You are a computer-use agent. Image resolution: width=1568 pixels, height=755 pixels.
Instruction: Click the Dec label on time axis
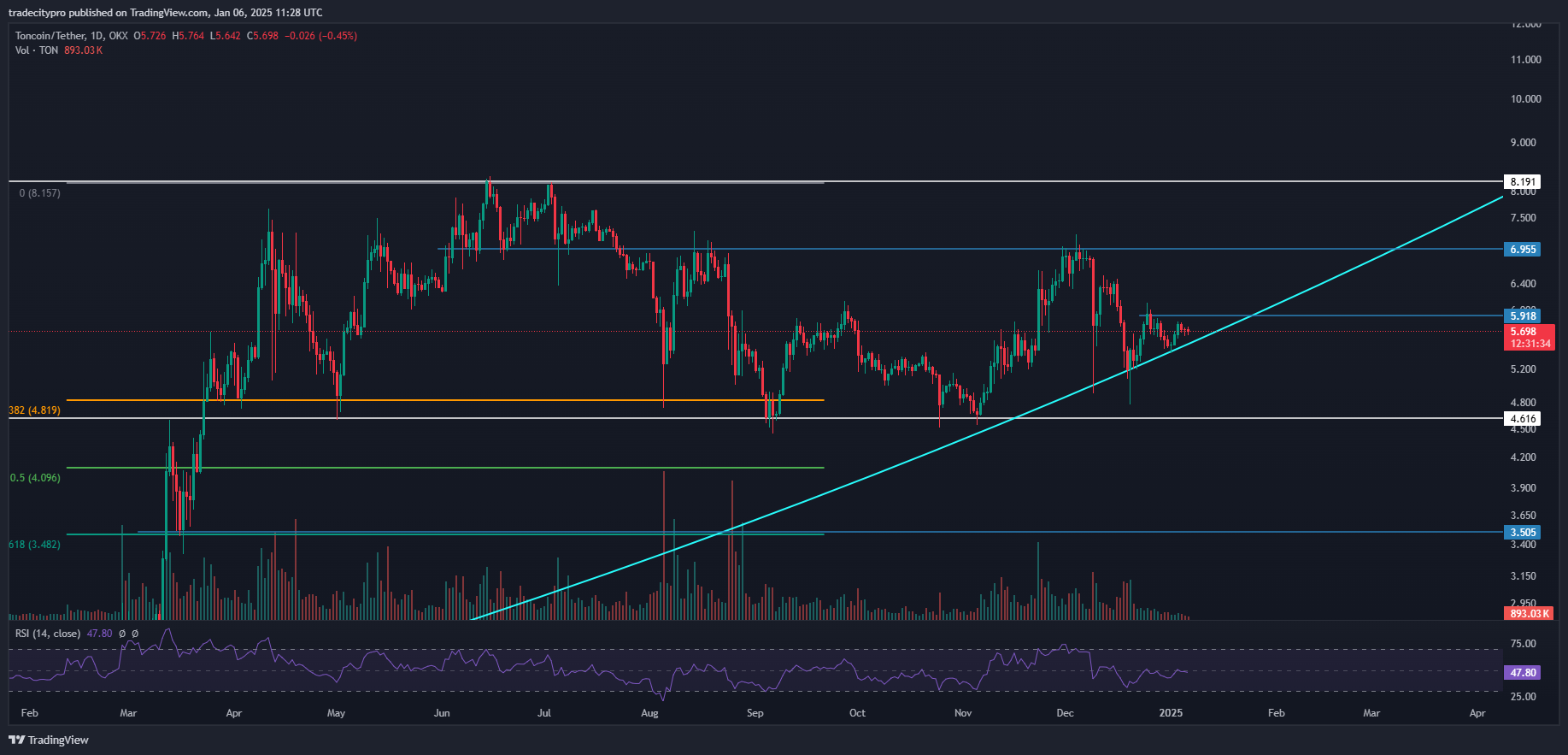[1065, 713]
